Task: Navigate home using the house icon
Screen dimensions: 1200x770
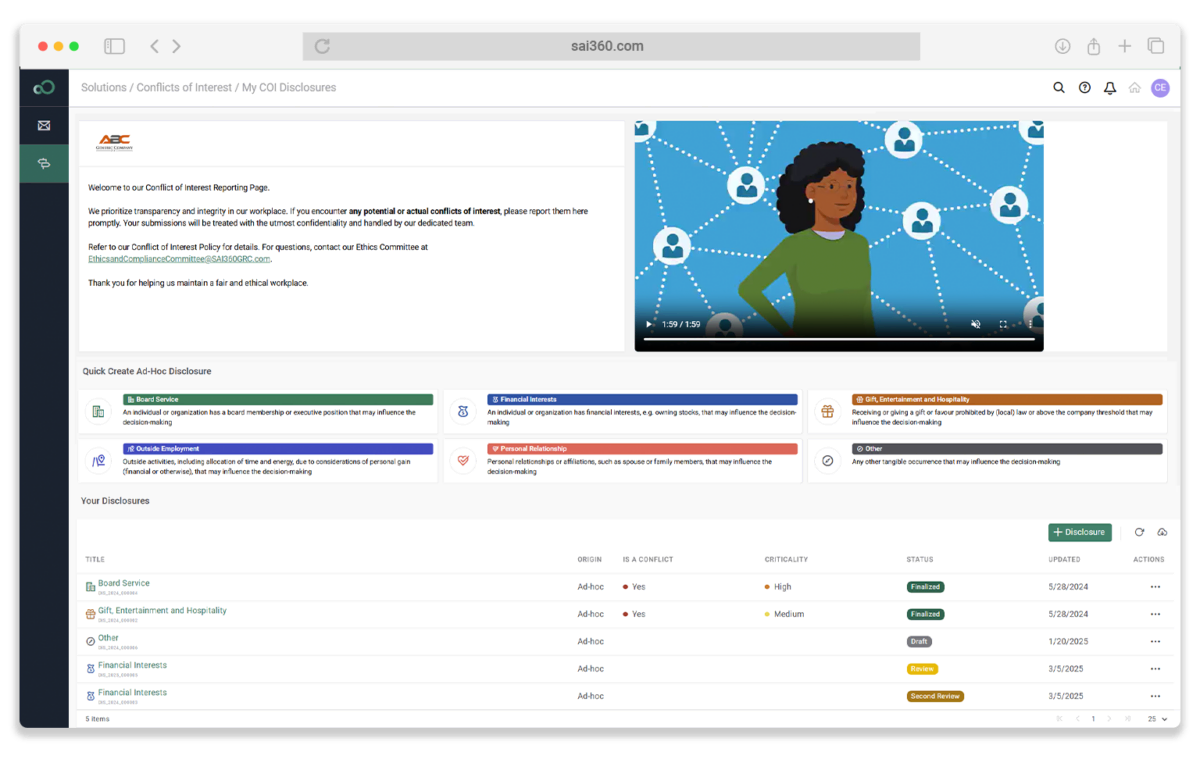Action: tap(1134, 88)
